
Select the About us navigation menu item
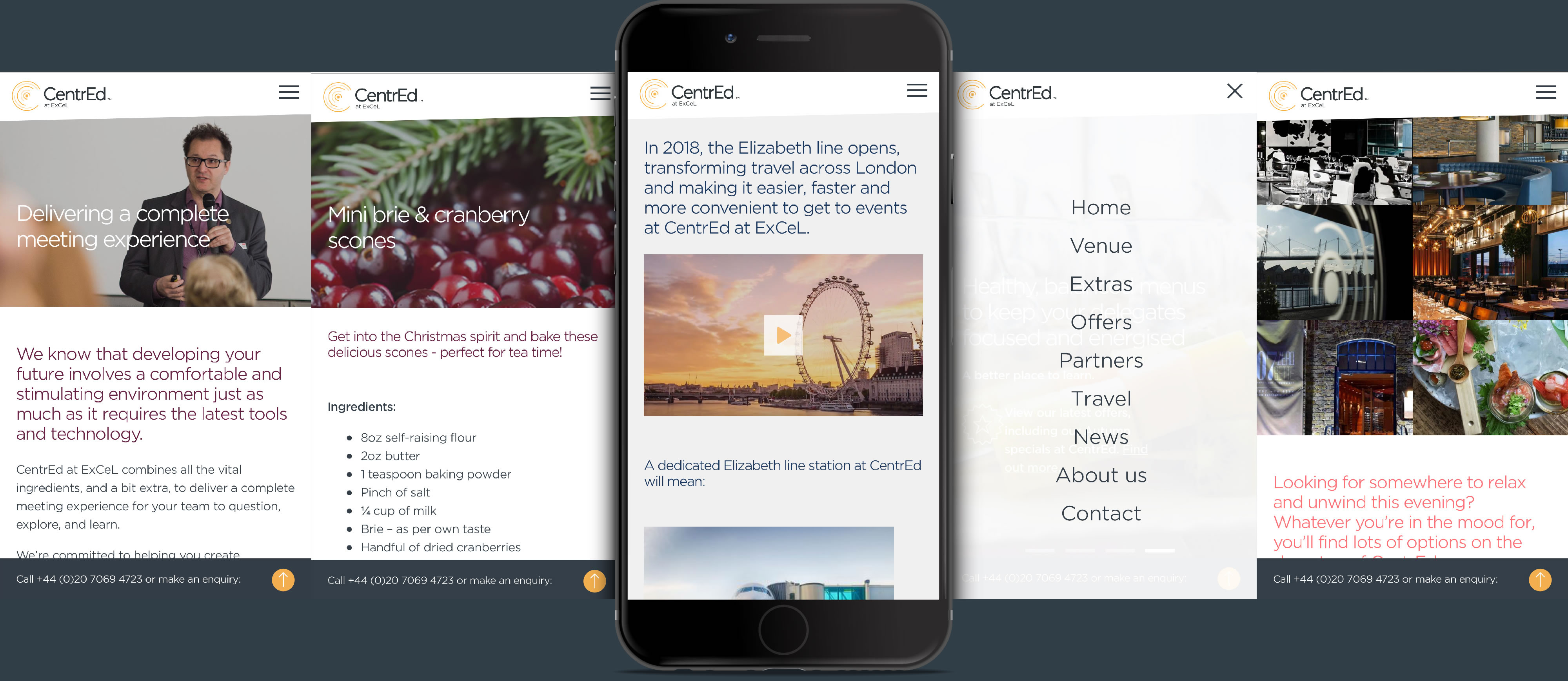(x=1101, y=474)
